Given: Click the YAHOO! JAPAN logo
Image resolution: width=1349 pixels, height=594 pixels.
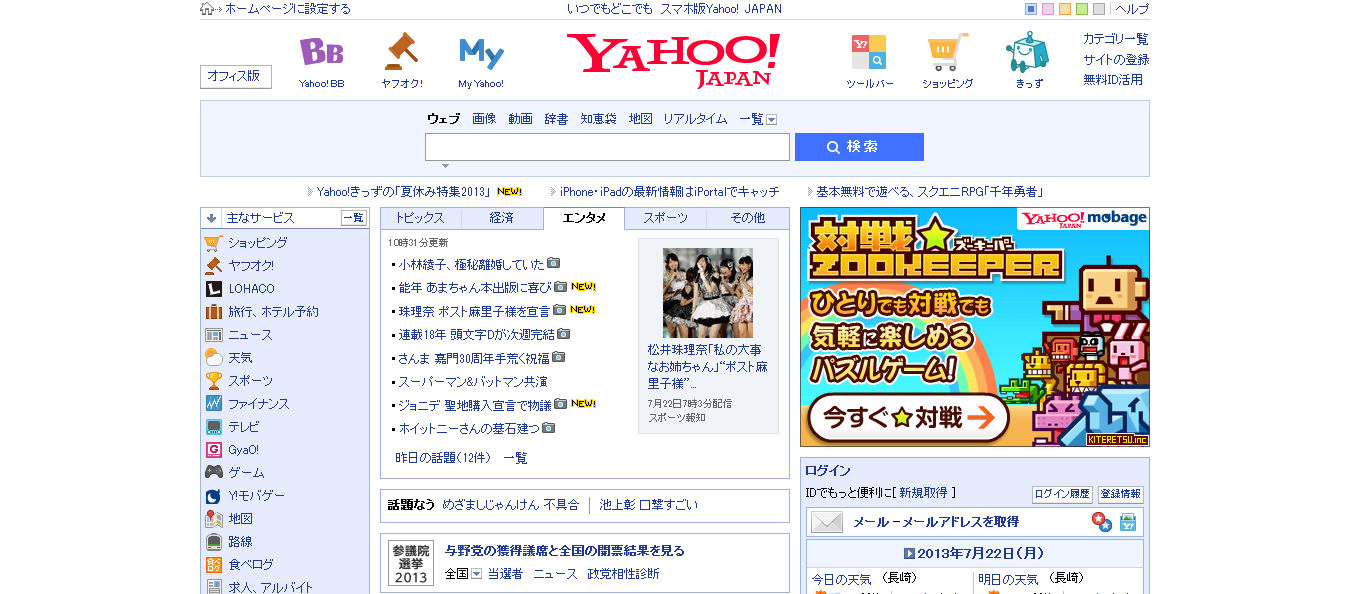Looking at the screenshot, I should (x=674, y=60).
